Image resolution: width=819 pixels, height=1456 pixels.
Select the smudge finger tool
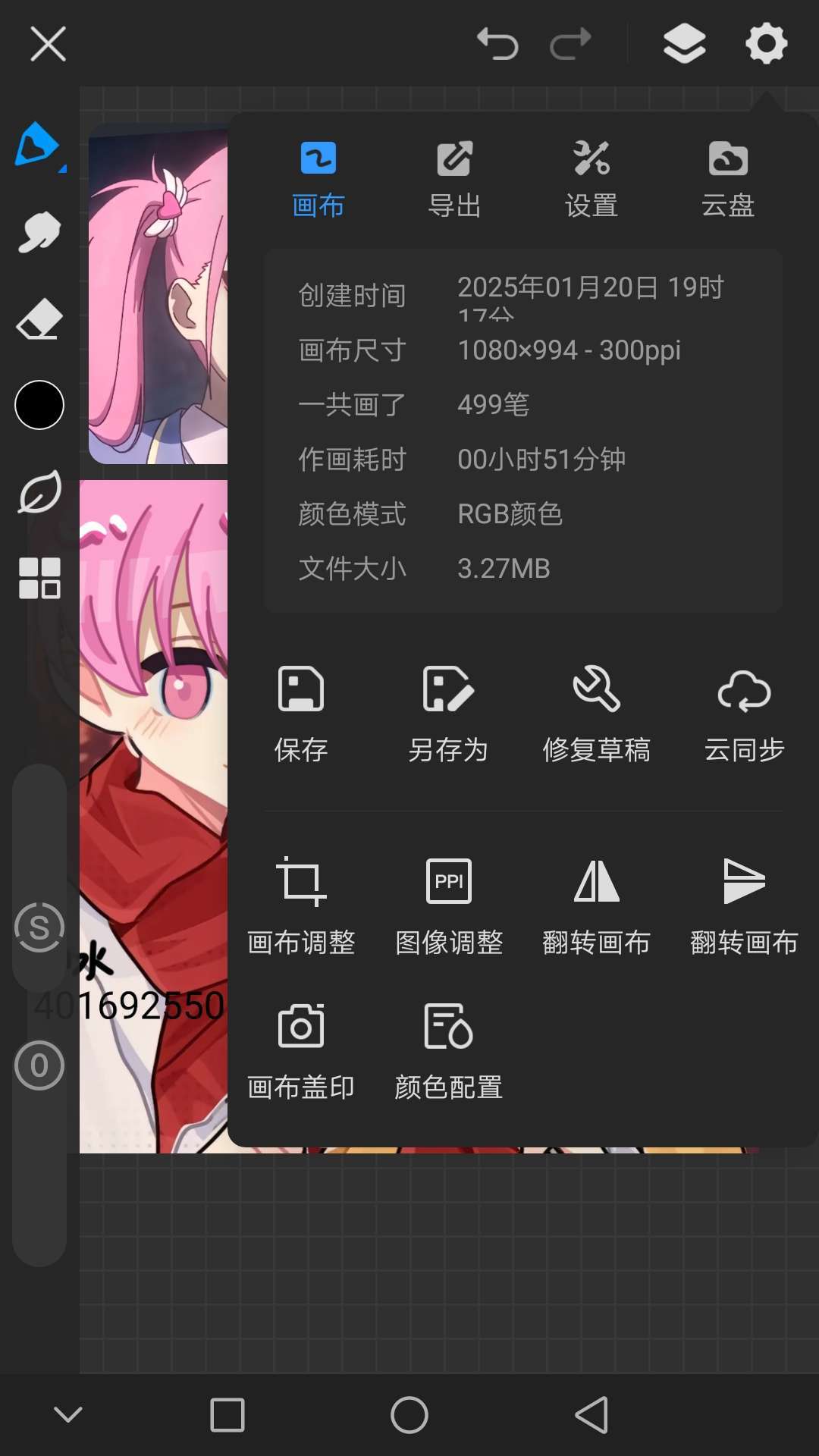point(39,232)
